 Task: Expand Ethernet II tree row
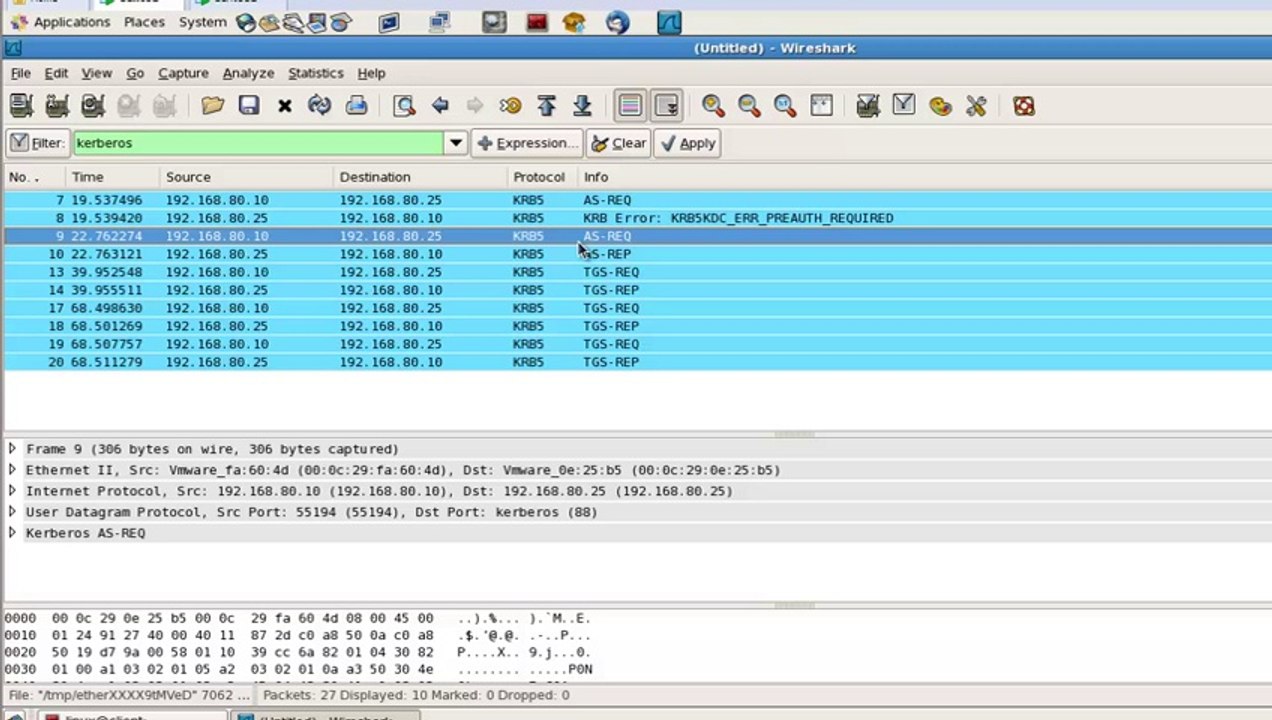click(12, 470)
